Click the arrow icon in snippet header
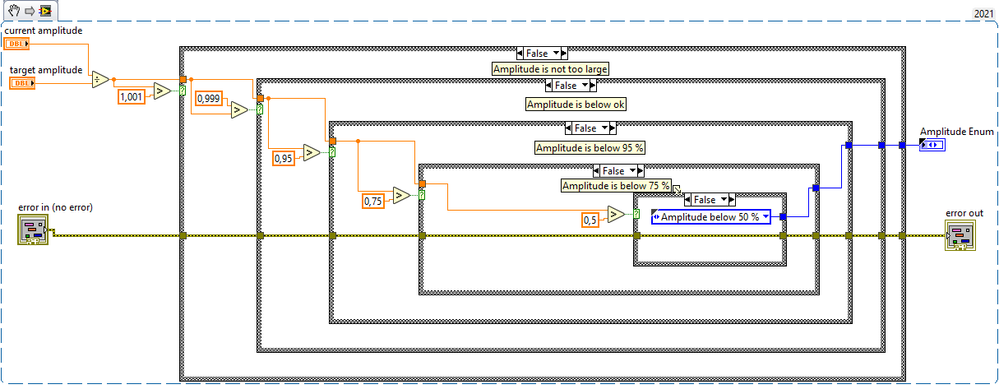999x385 pixels. click(29, 11)
